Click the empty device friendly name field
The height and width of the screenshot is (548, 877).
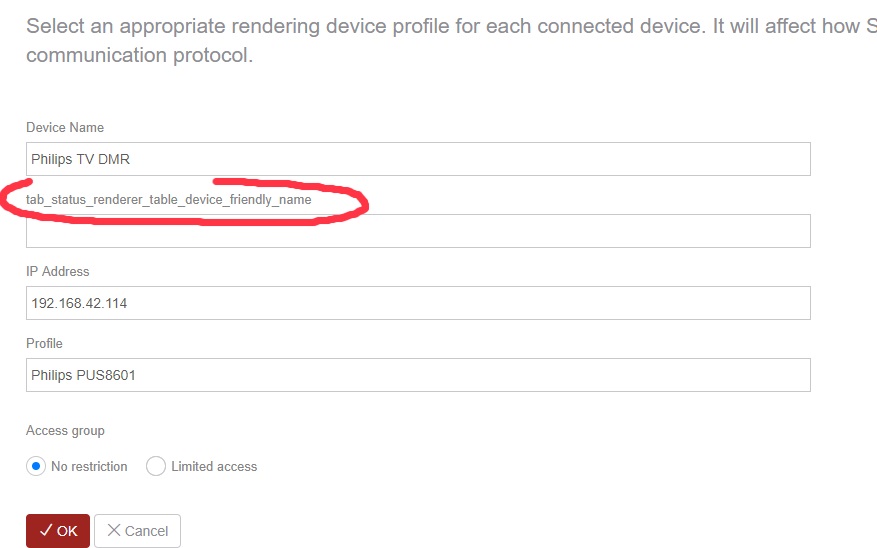point(418,231)
